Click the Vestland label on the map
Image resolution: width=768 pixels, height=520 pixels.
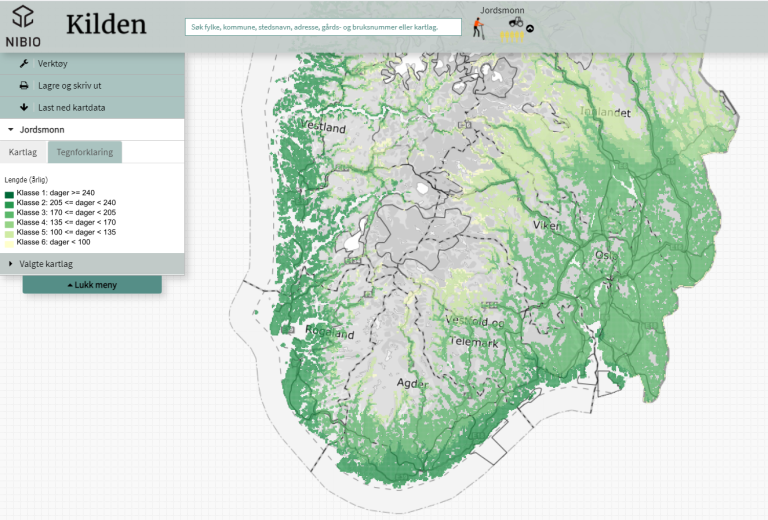point(323,126)
